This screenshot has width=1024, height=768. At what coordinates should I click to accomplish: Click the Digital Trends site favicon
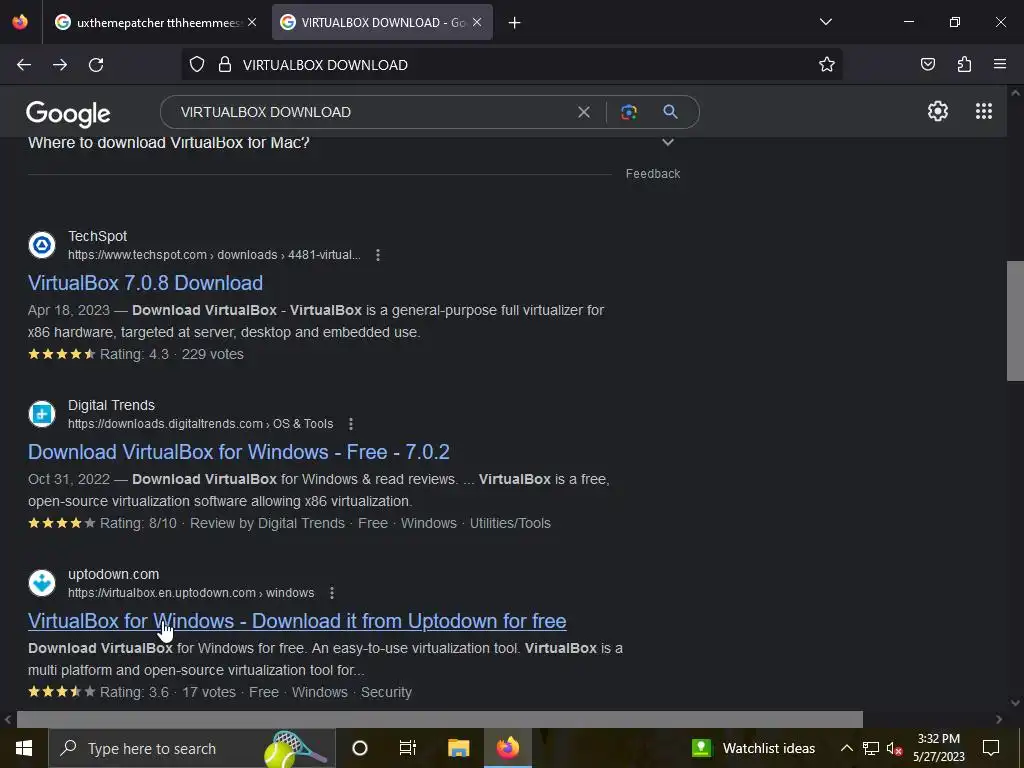click(x=42, y=414)
